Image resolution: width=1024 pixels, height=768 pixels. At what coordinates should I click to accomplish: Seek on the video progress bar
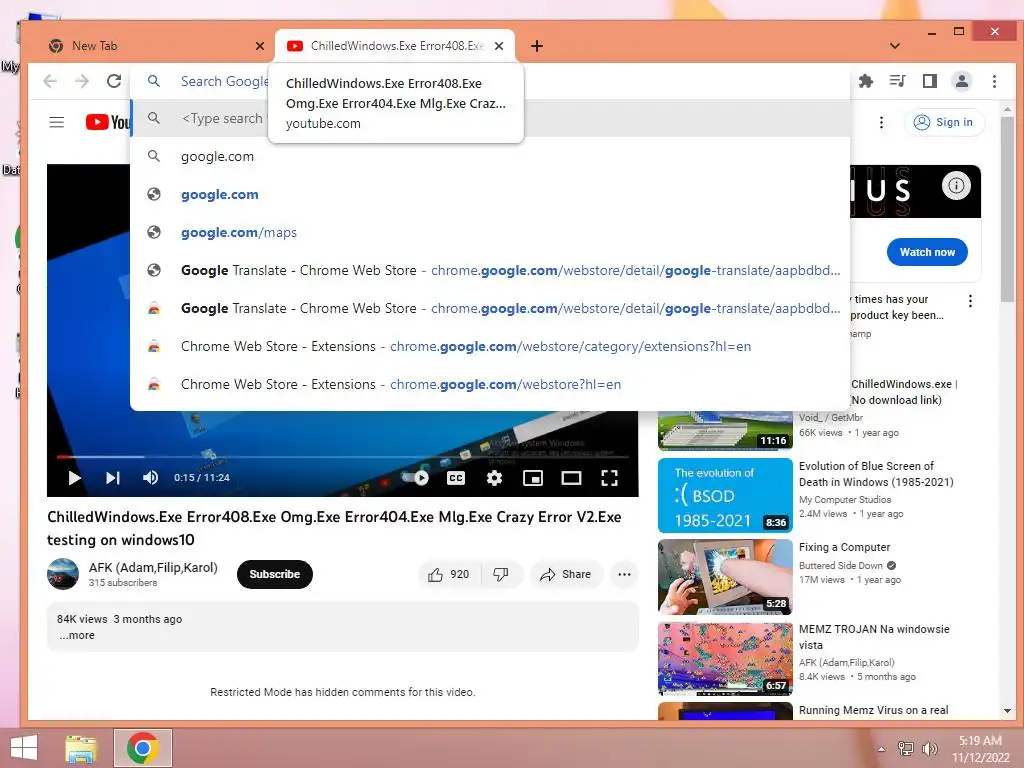pyautogui.click(x=342, y=456)
